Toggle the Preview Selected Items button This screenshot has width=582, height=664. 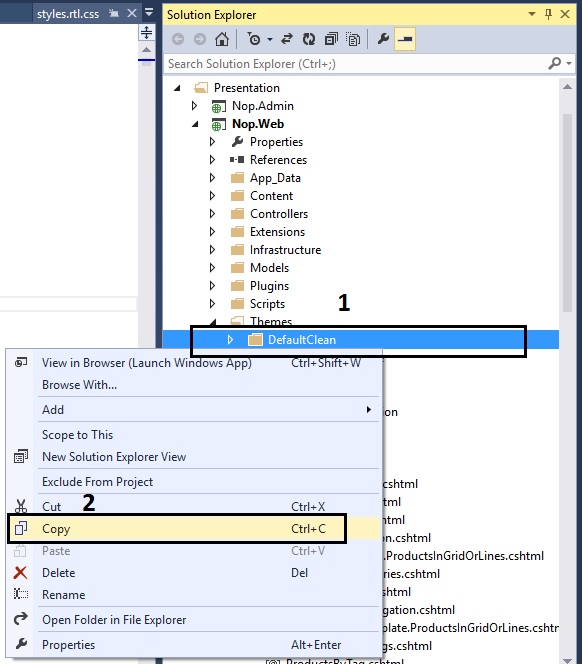pos(405,39)
